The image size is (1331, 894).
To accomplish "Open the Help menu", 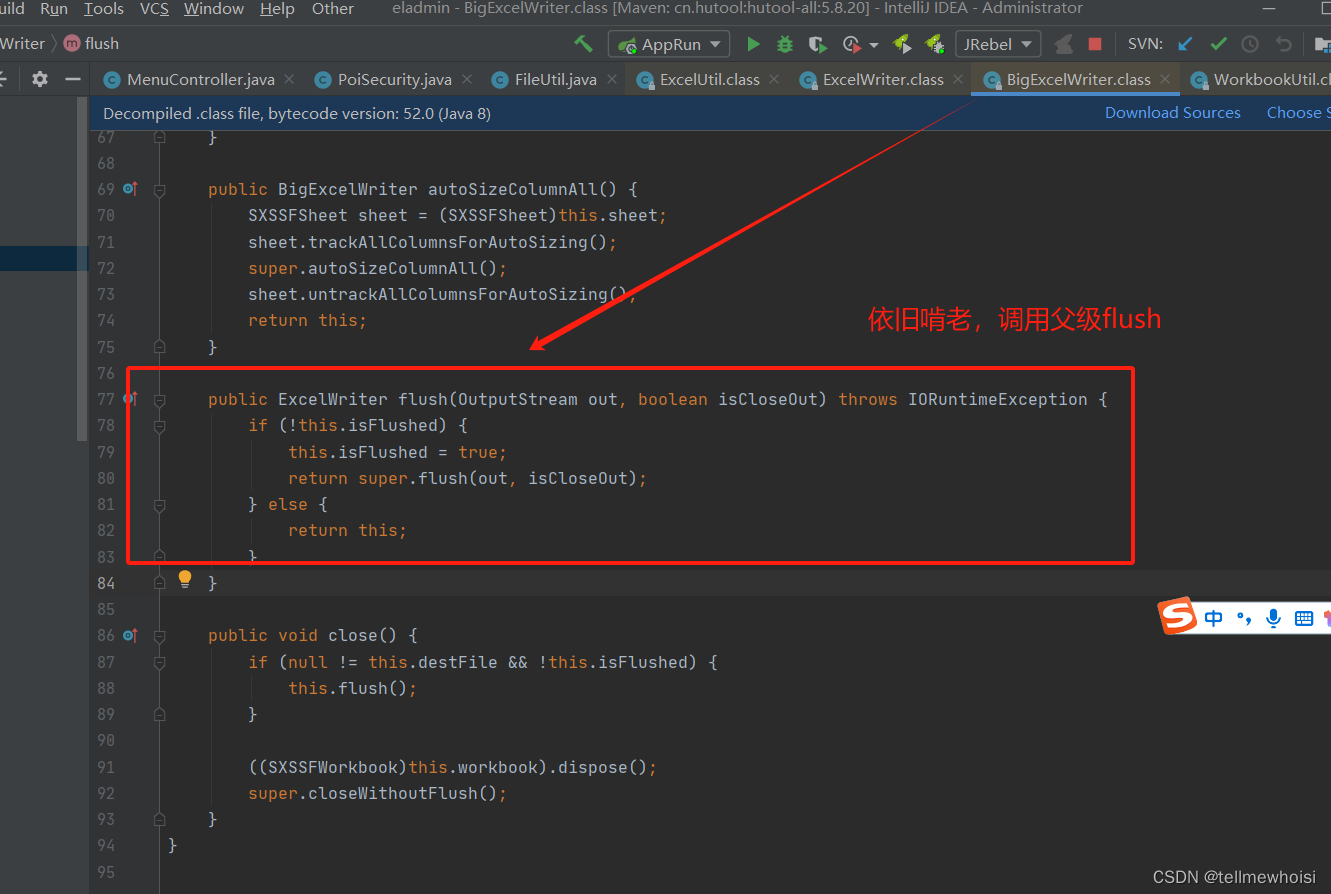I will (277, 9).
